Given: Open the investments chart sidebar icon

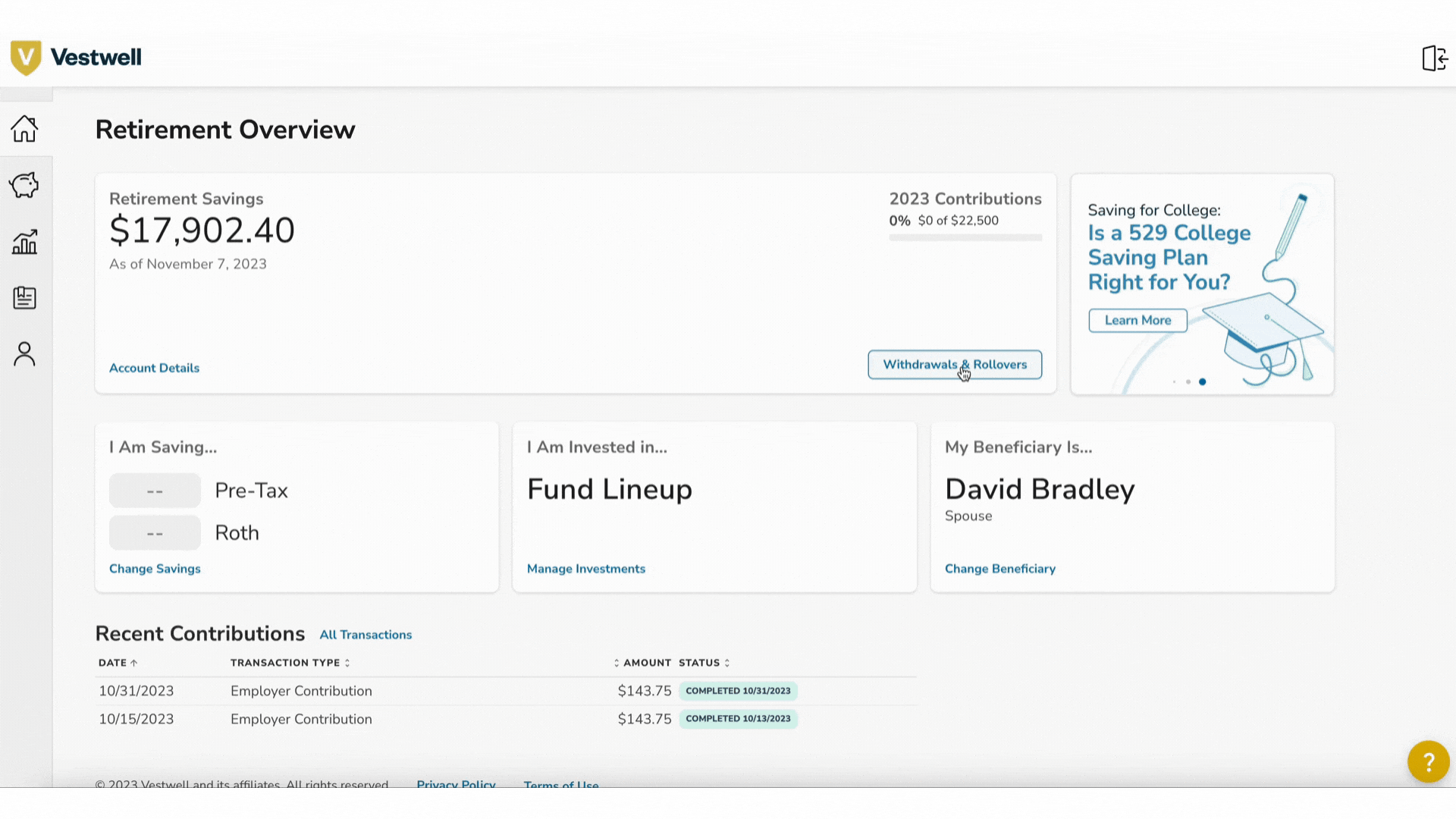Looking at the screenshot, I should coord(24,242).
